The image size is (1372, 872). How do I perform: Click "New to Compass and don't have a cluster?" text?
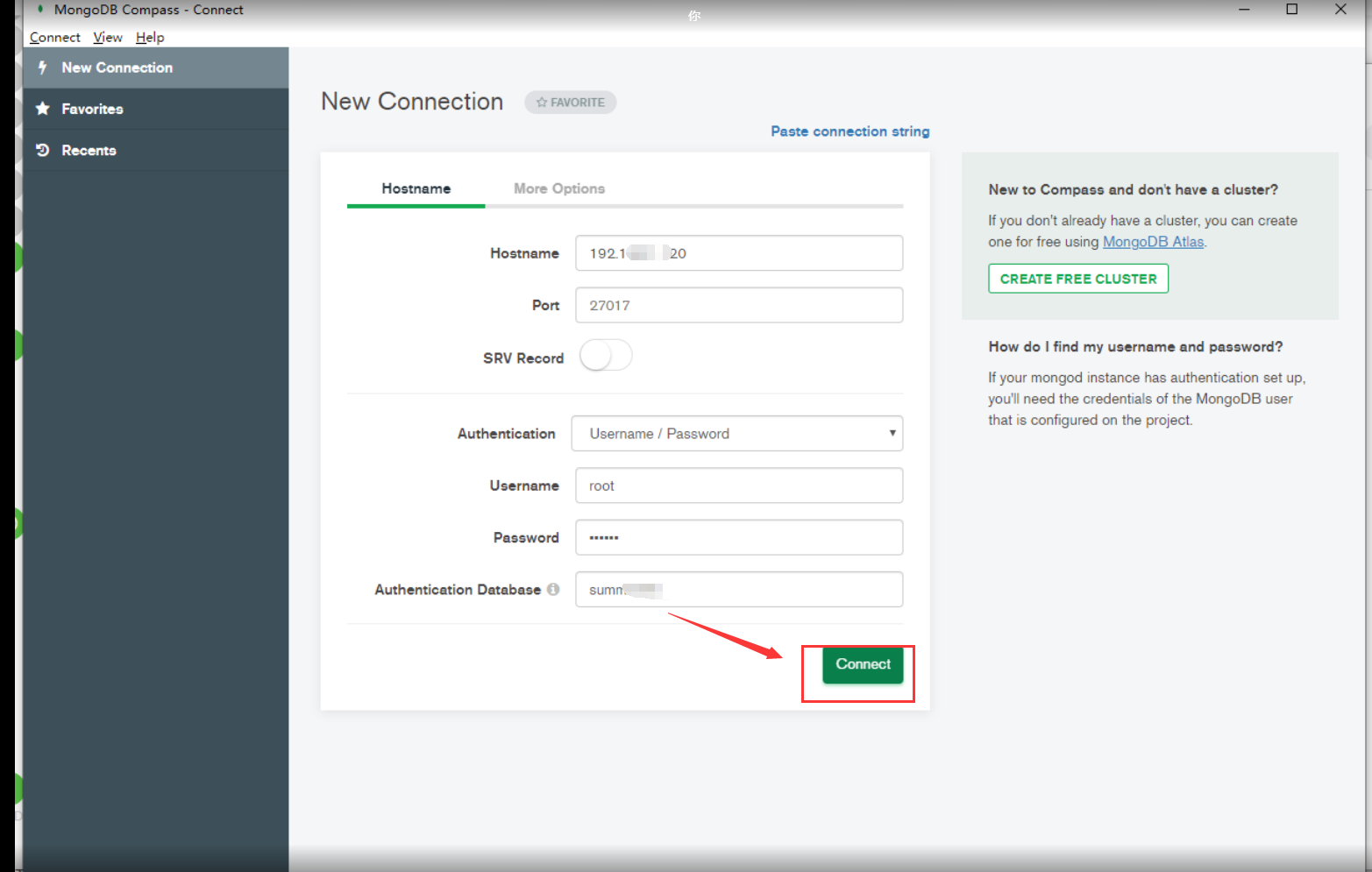coord(1133,189)
